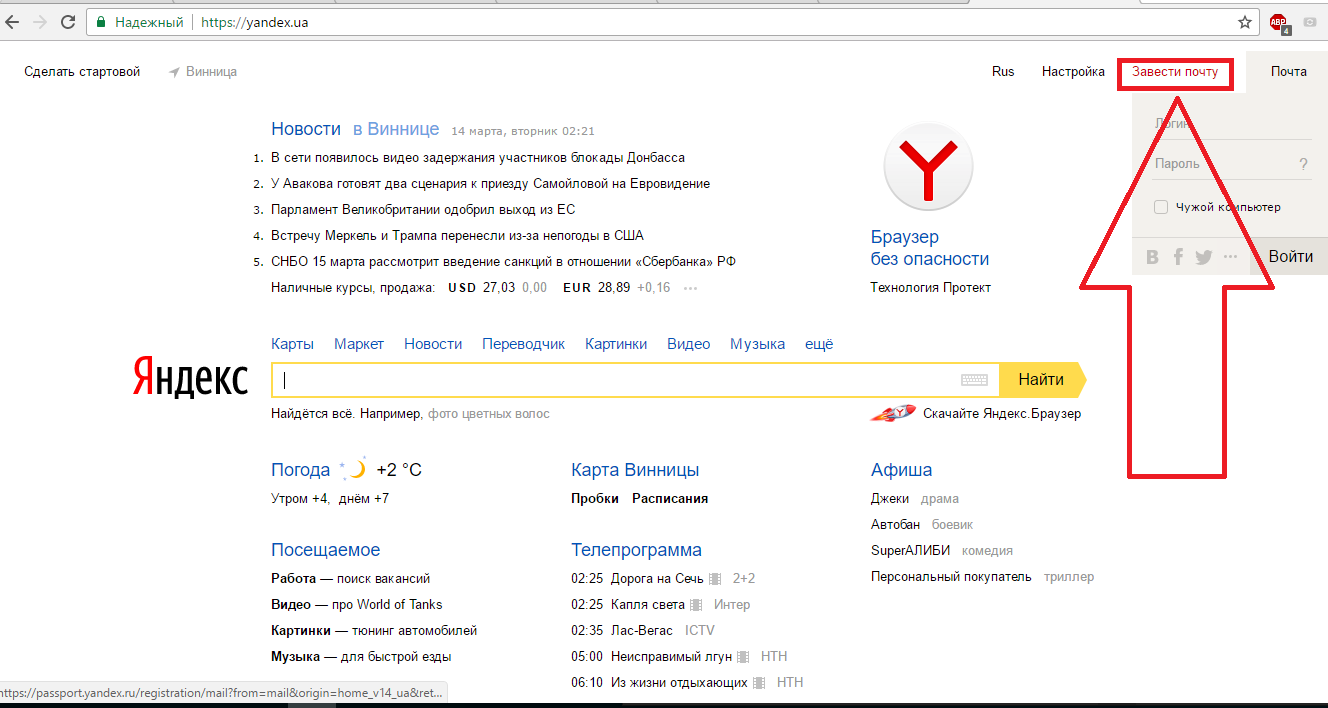Screen dimensions: 1328x708
Task: Click the grey extension icon right of ABP
Action: point(1310,22)
